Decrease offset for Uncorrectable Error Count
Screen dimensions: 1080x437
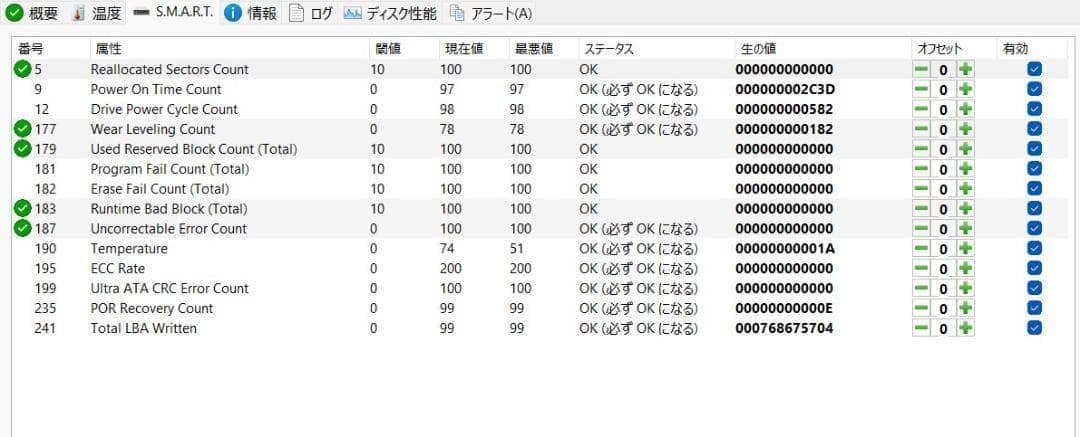pos(921,228)
